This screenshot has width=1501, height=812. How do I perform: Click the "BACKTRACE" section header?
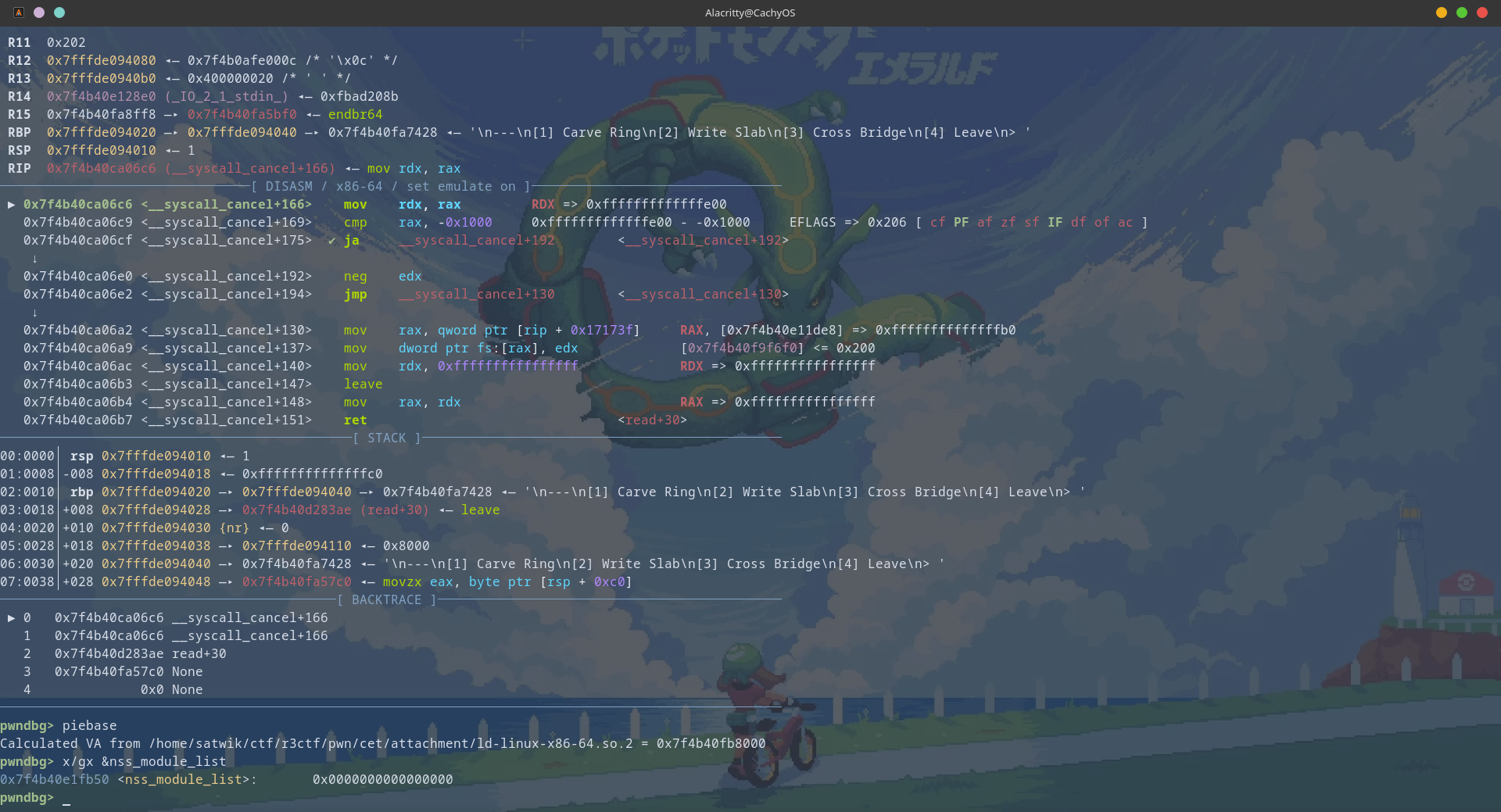387,599
